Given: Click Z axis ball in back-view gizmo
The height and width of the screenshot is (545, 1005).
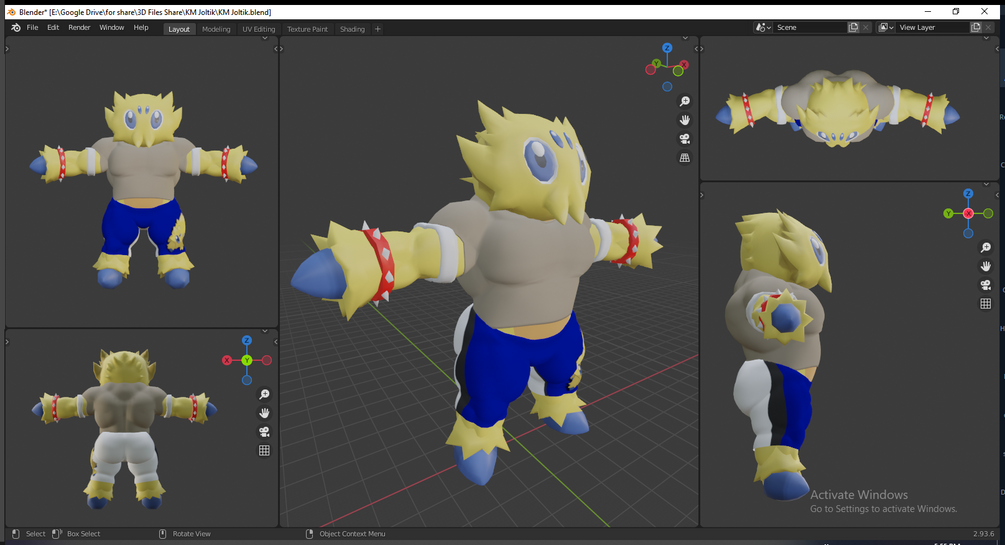Looking at the screenshot, I should [247, 340].
